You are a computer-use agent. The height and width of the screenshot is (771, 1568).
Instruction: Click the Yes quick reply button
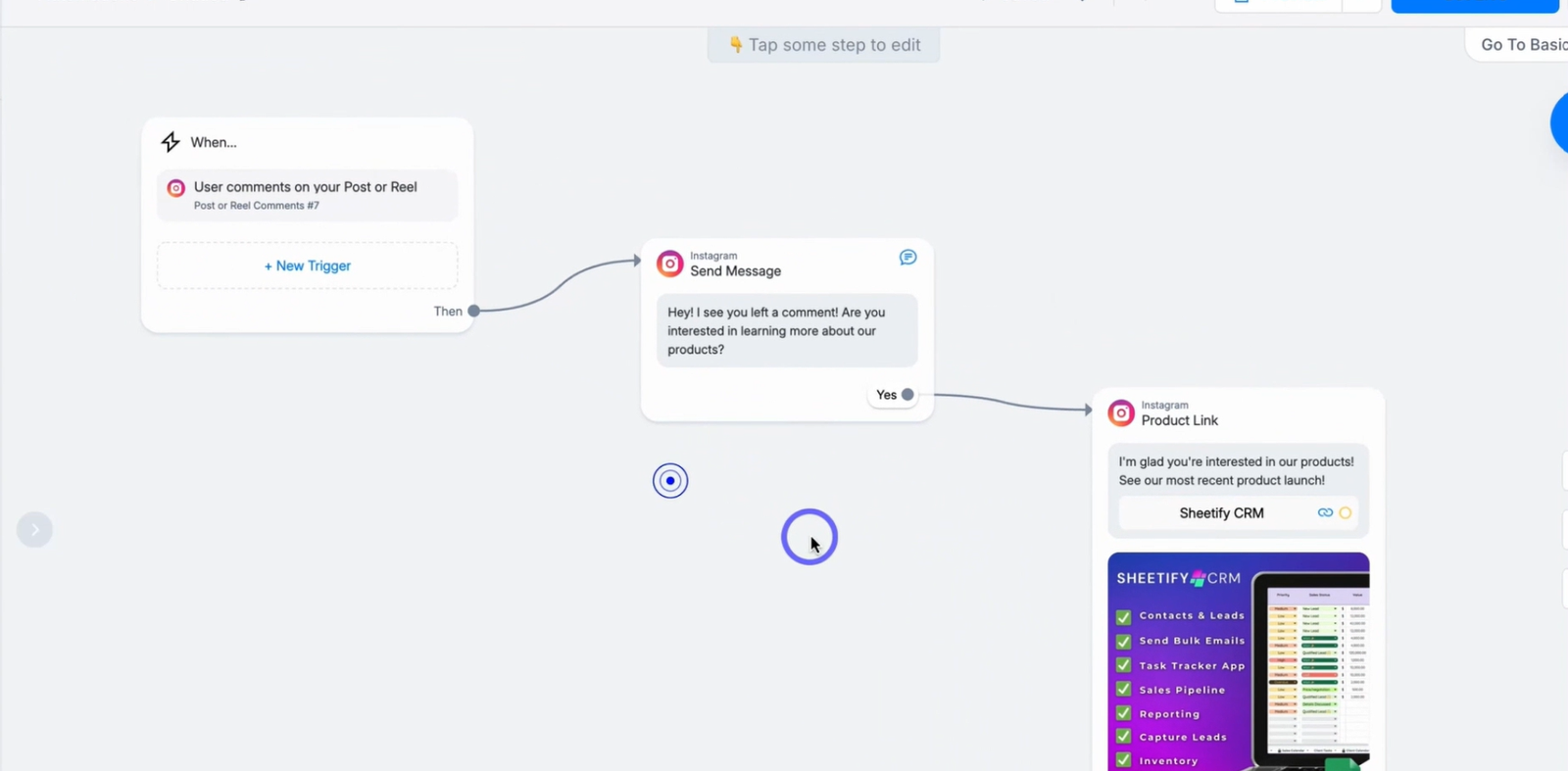click(892, 395)
